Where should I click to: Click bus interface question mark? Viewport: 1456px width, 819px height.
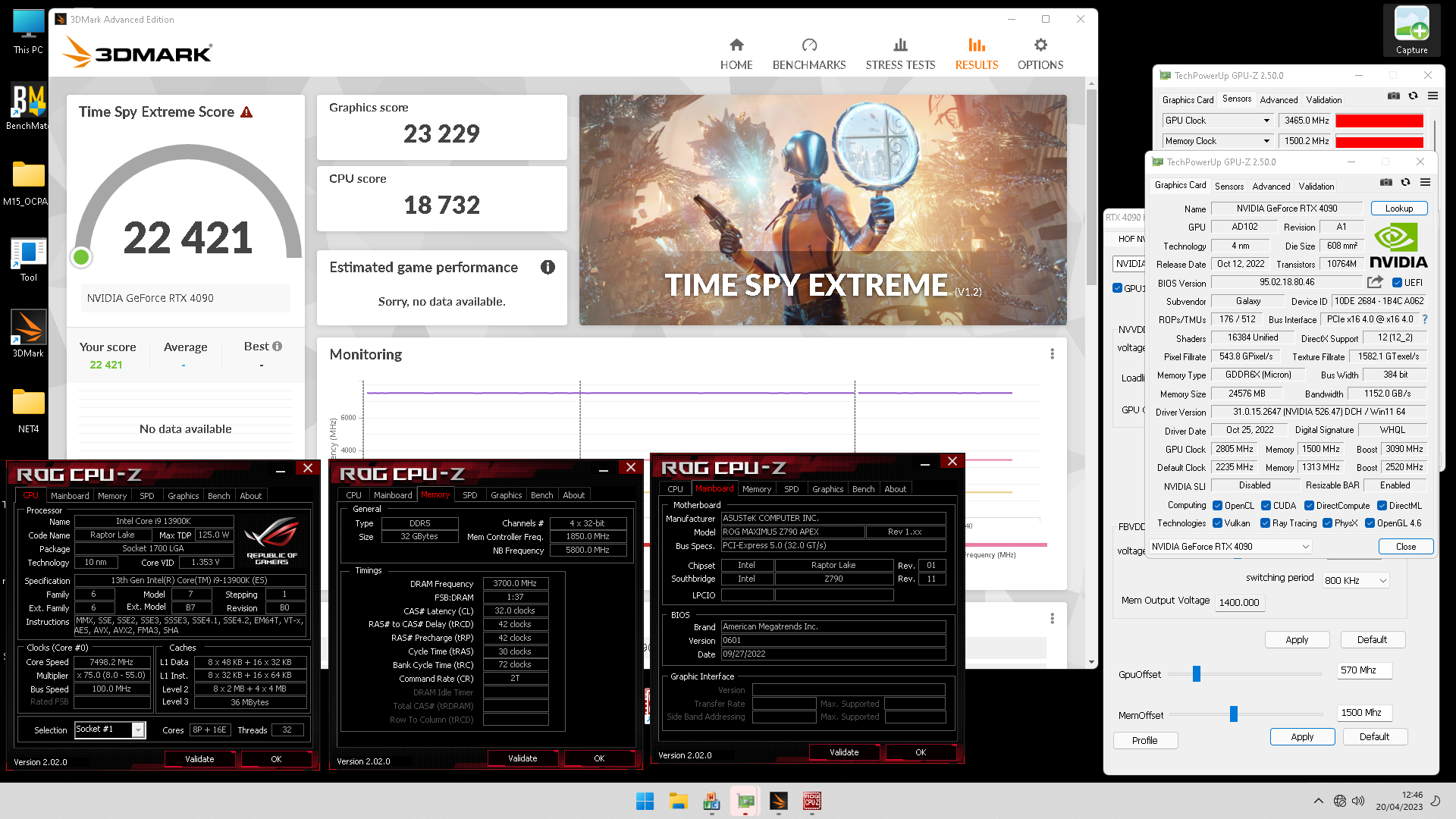point(1424,319)
